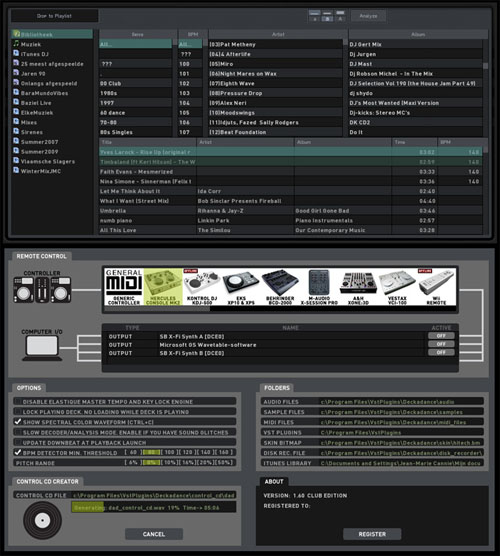
Task: Uncheck BPM Detector Min. Threshold
Action: 17,452
